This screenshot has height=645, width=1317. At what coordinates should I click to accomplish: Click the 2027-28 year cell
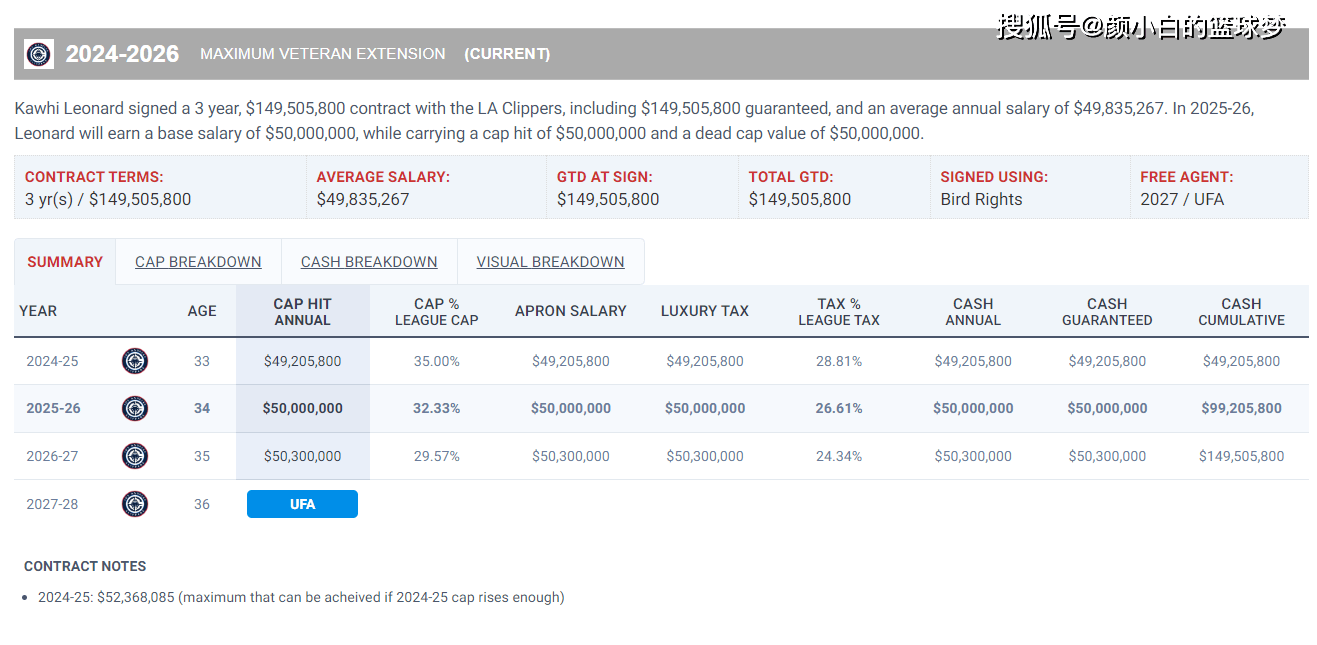pos(52,504)
